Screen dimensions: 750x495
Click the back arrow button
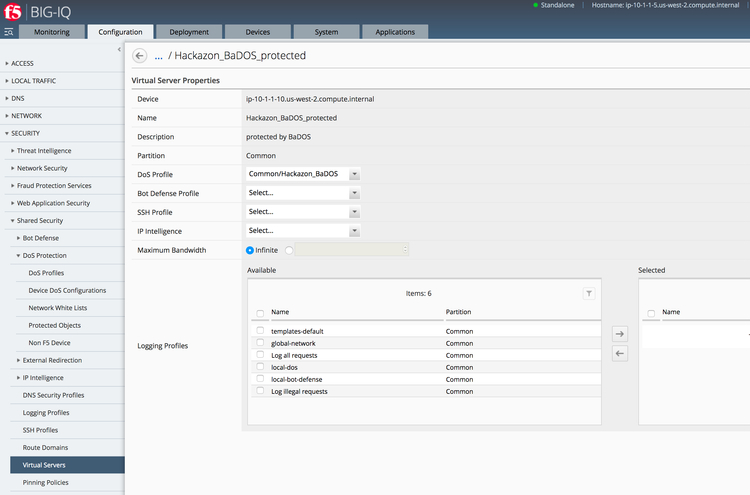tap(140, 56)
